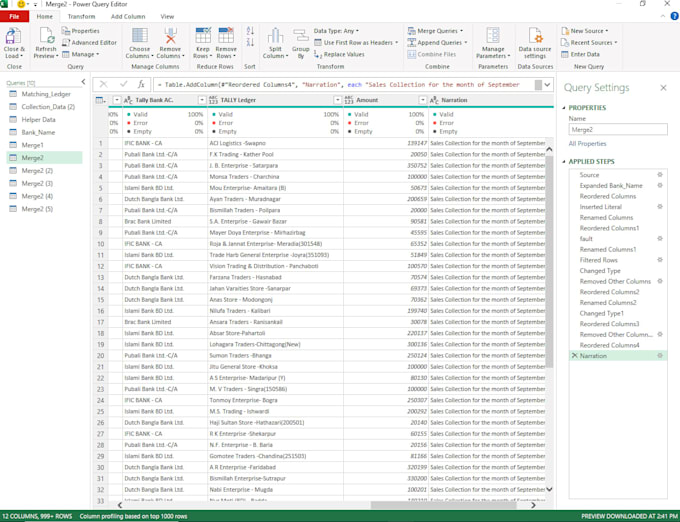Delete the Narration step via X
This screenshot has width=680, height=522.
[575, 356]
